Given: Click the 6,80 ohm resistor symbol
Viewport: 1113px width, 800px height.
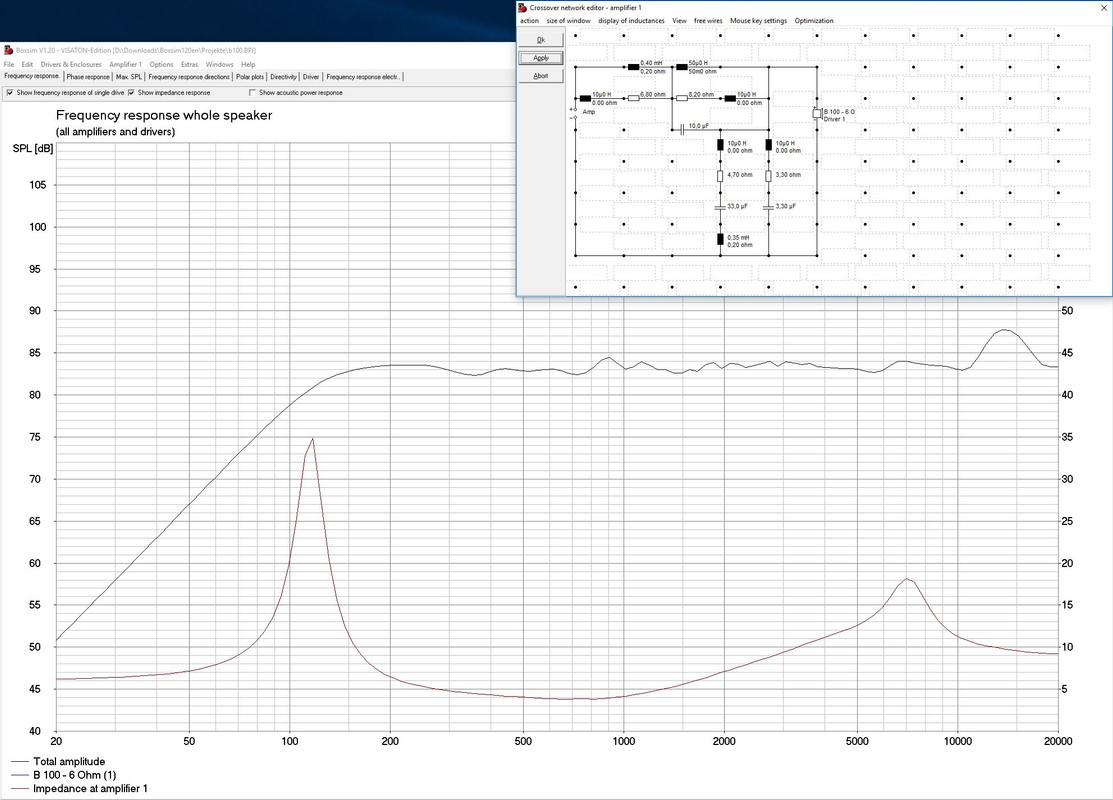Looking at the screenshot, I should 633,98.
